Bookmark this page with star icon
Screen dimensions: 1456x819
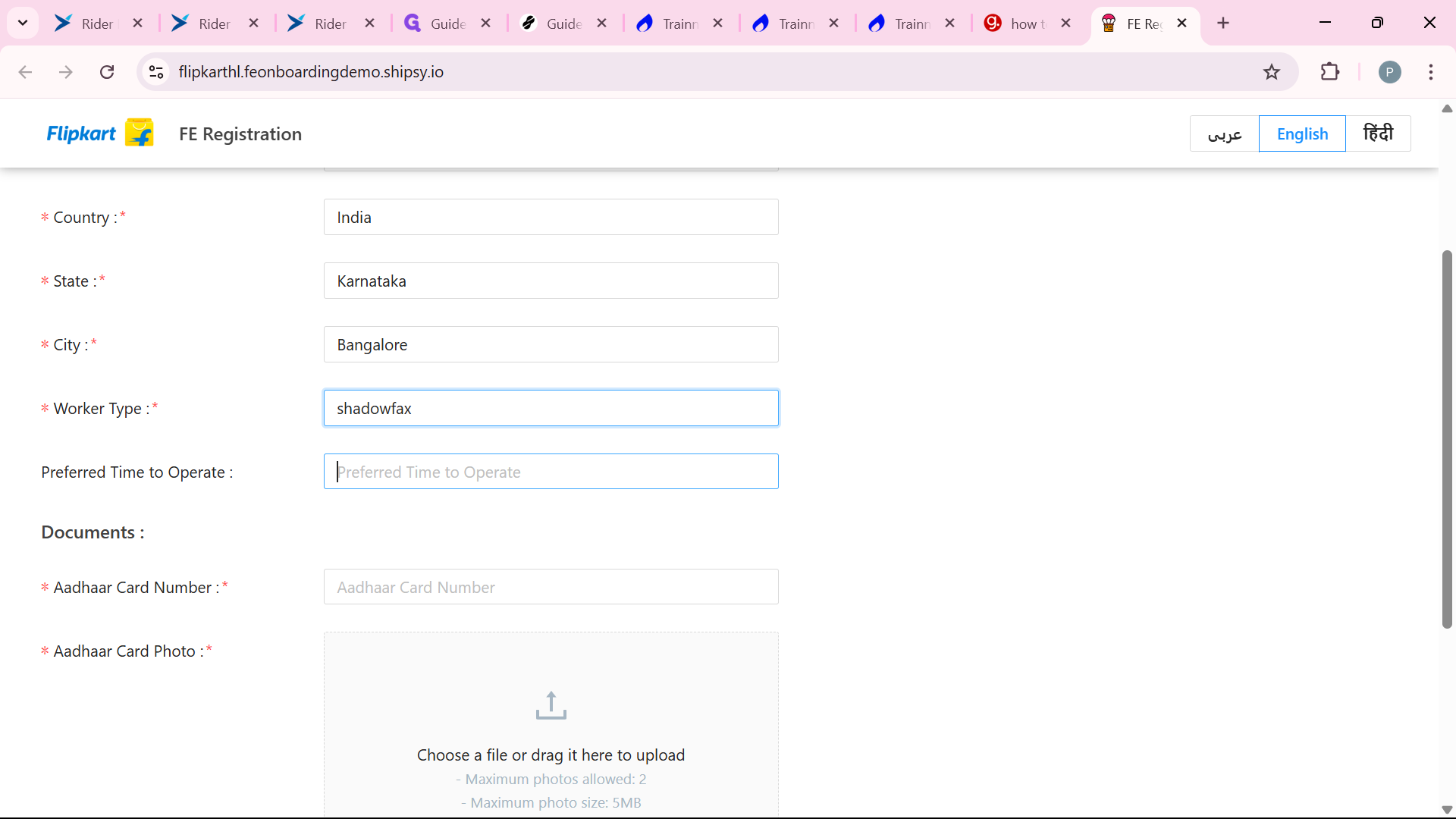coord(1272,72)
